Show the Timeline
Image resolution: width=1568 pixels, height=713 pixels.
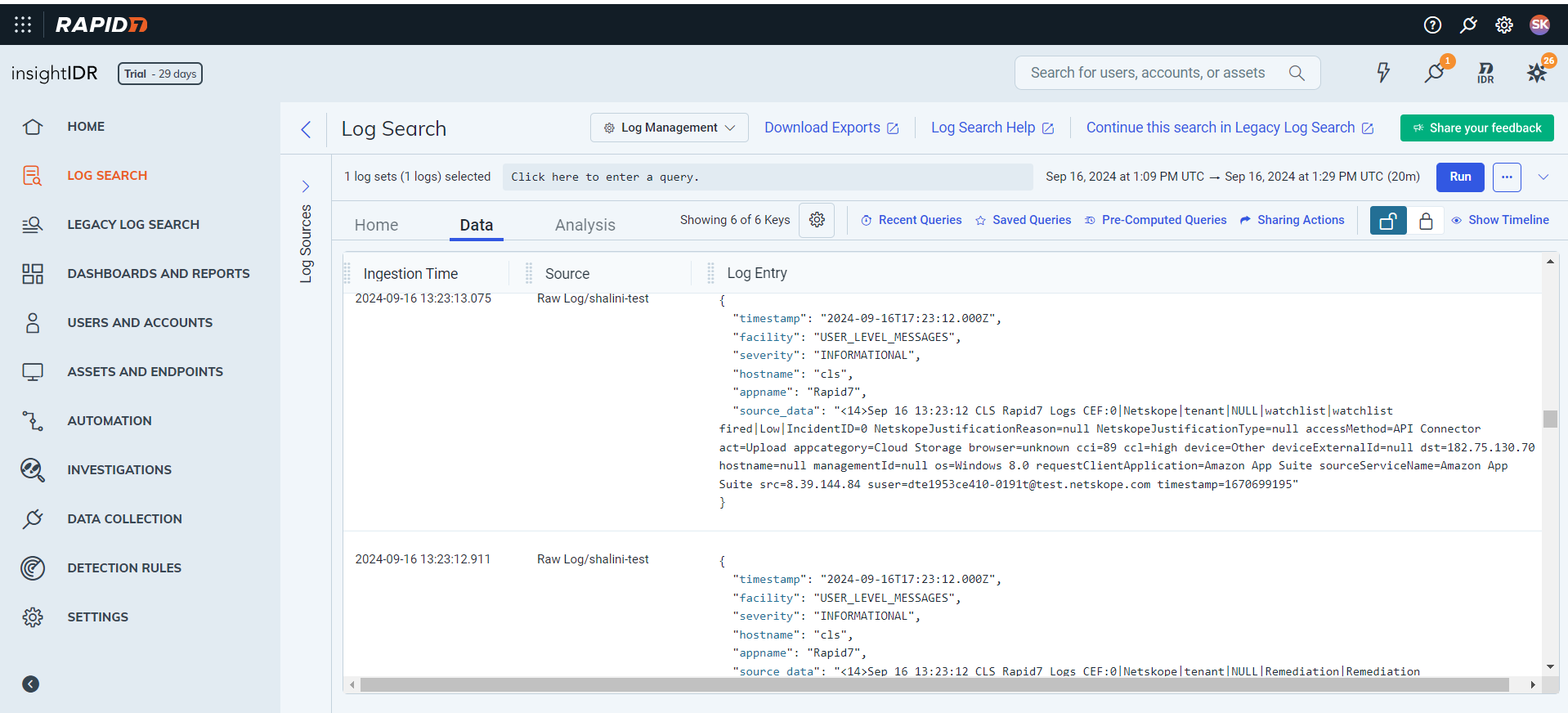pos(1500,220)
